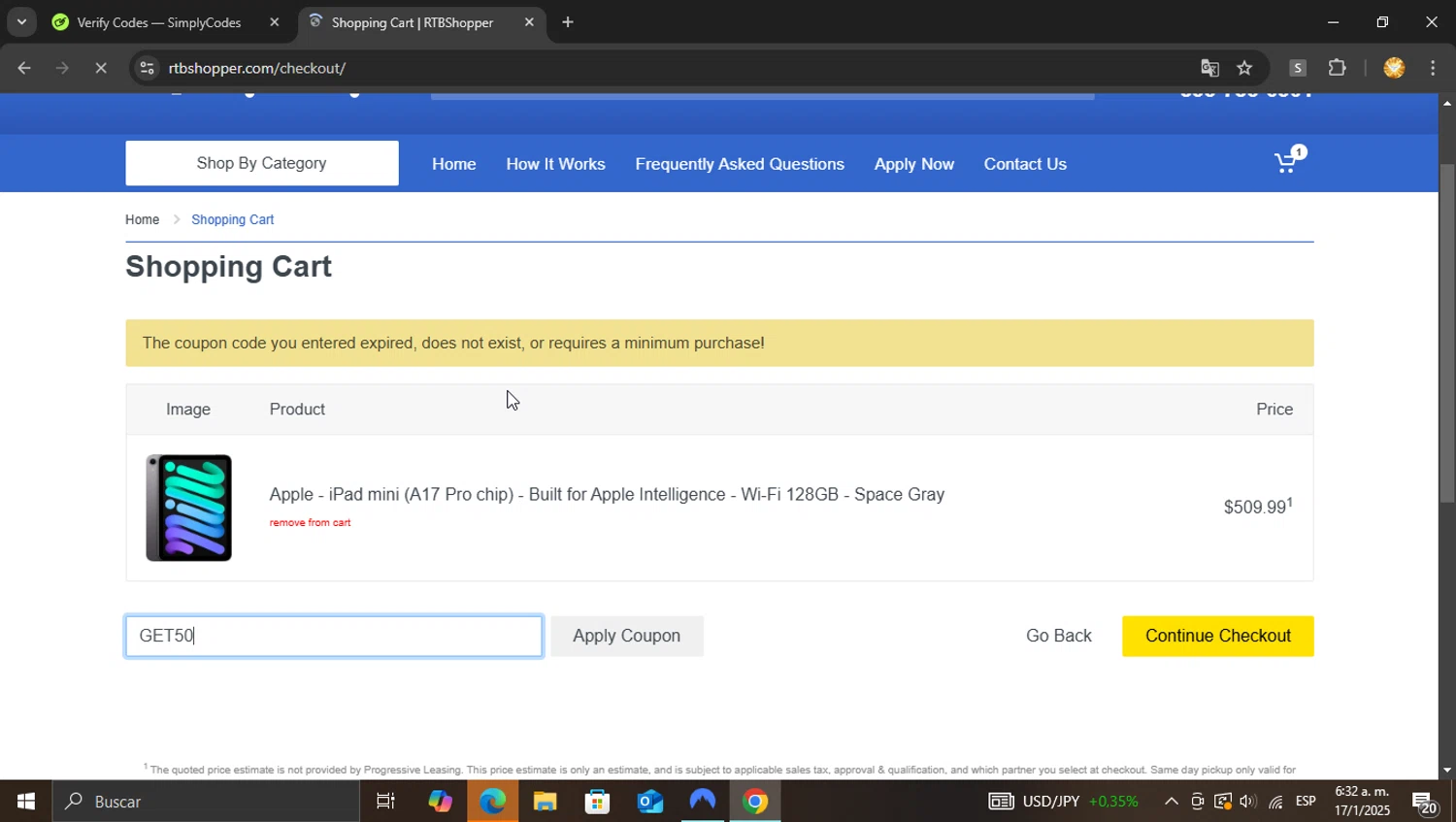Viewport: 1456px width, 822px height.
Task: Click the scrollbar down arrow
Action: [x=1447, y=770]
